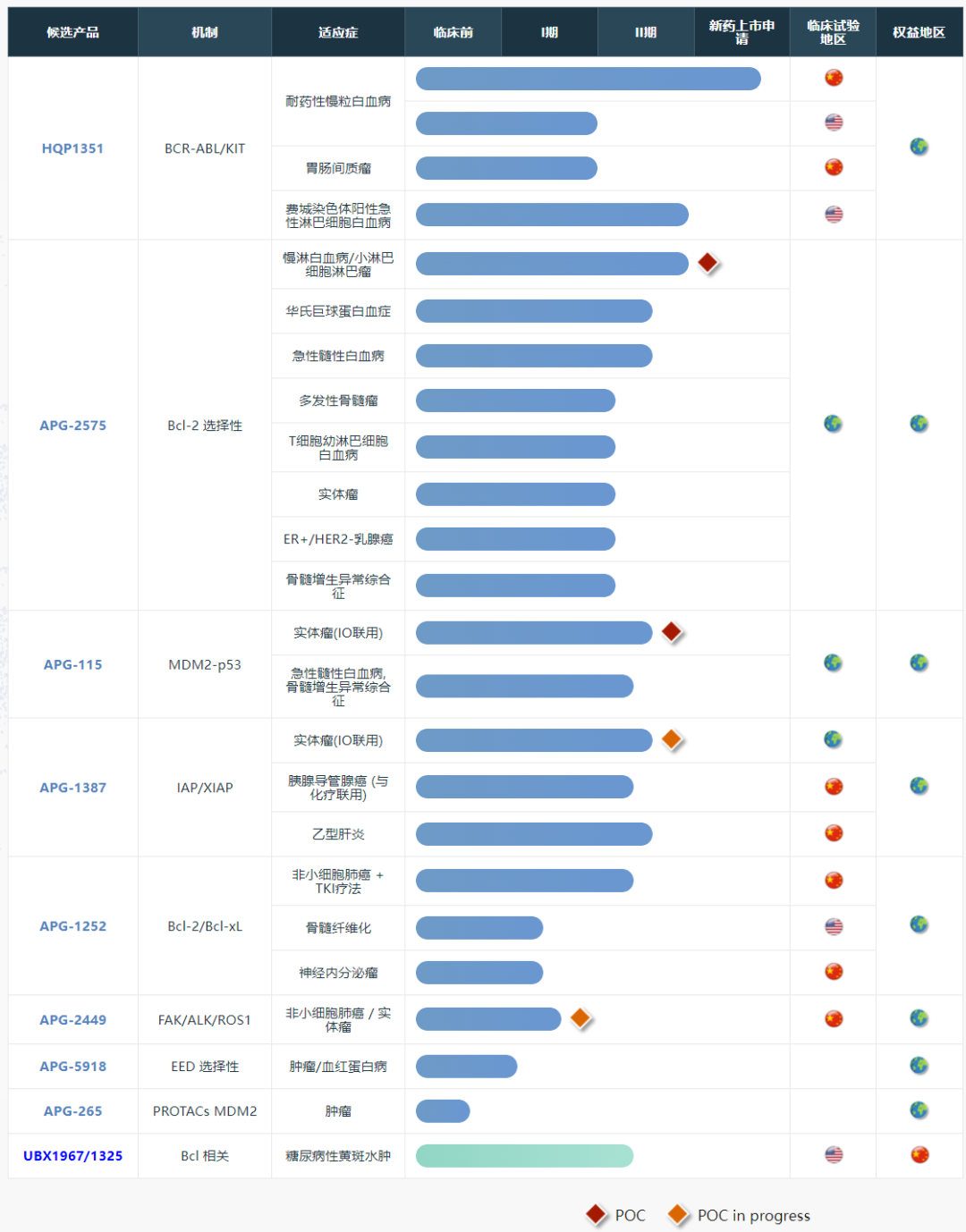Click the II期 column header
The width and height of the screenshot is (966, 1232).
tap(646, 32)
